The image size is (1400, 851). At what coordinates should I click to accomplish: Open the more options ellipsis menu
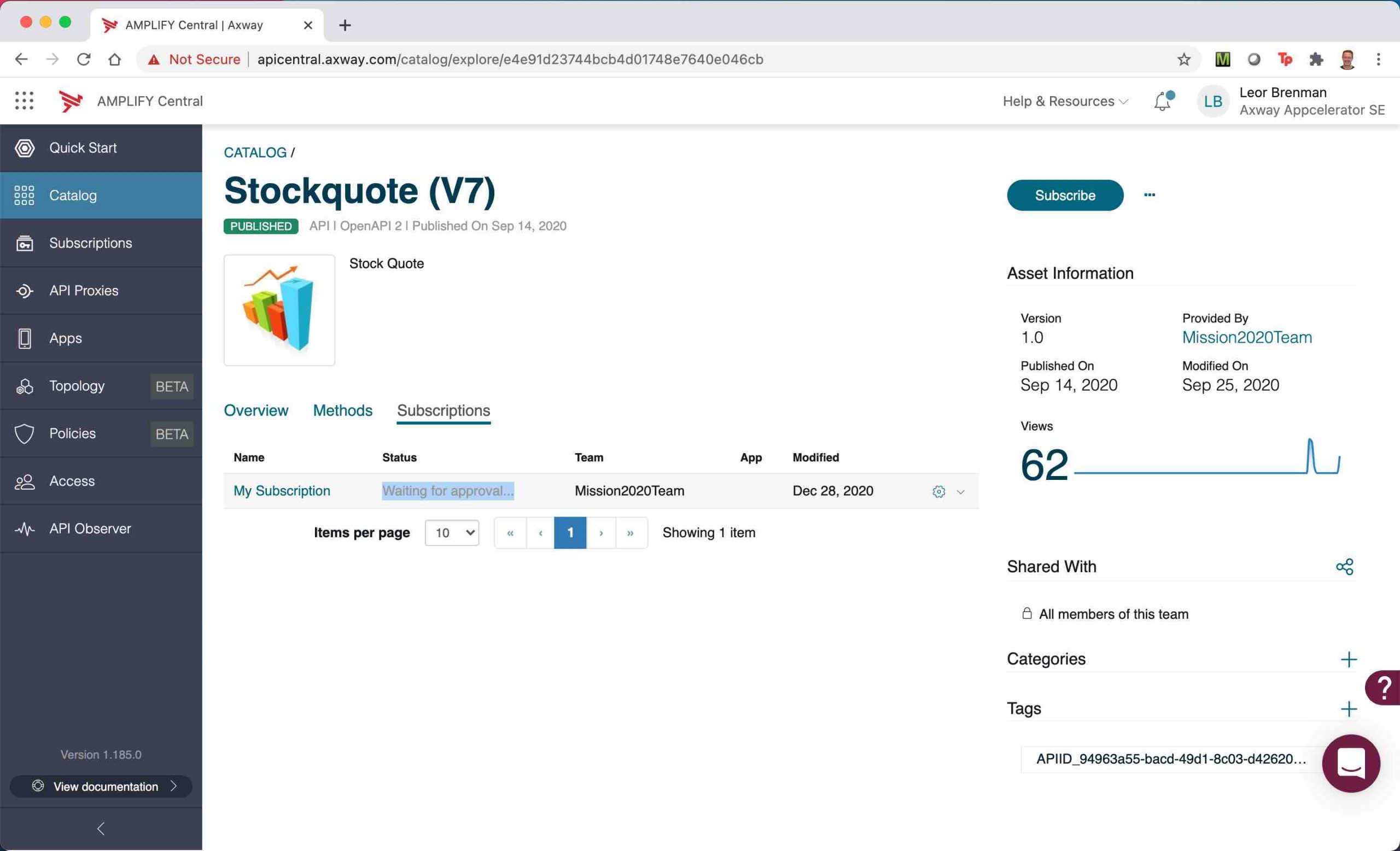1150,195
